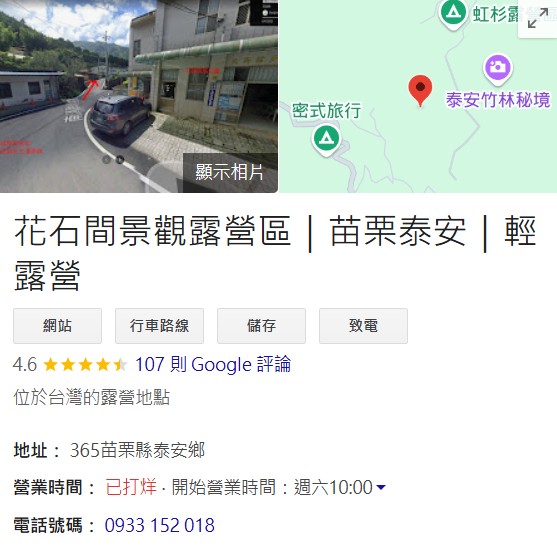Click the 花石間景觀露營區 title heading
Screen dimensions: 557x546
click(152, 232)
